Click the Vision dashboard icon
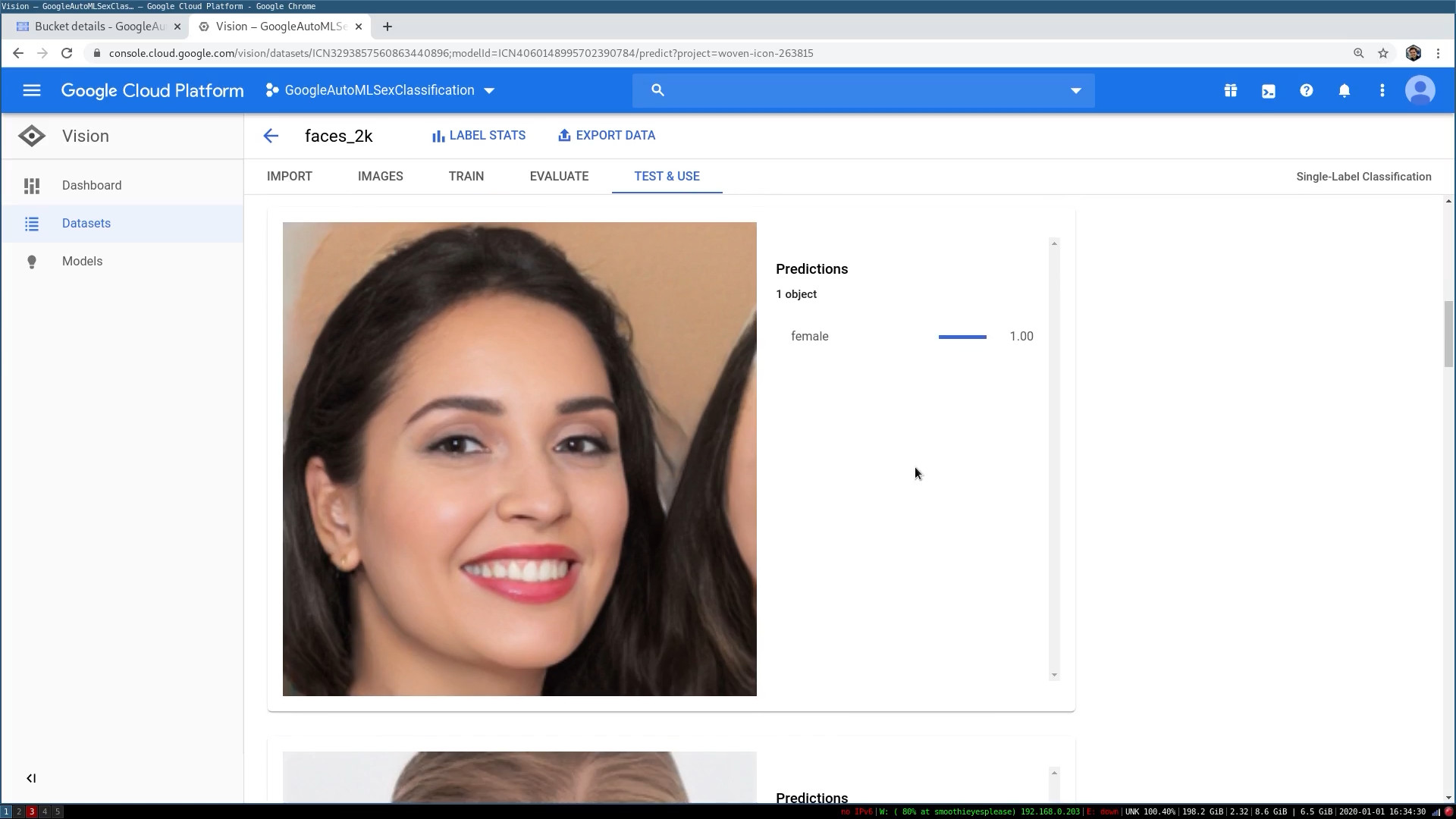Screen dimensions: 1456x819 pyautogui.click(x=32, y=185)
